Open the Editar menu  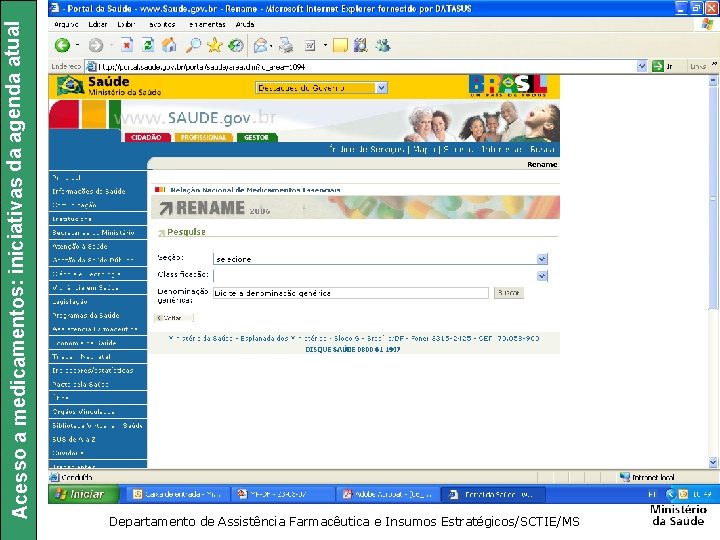(x=98, y=24)
